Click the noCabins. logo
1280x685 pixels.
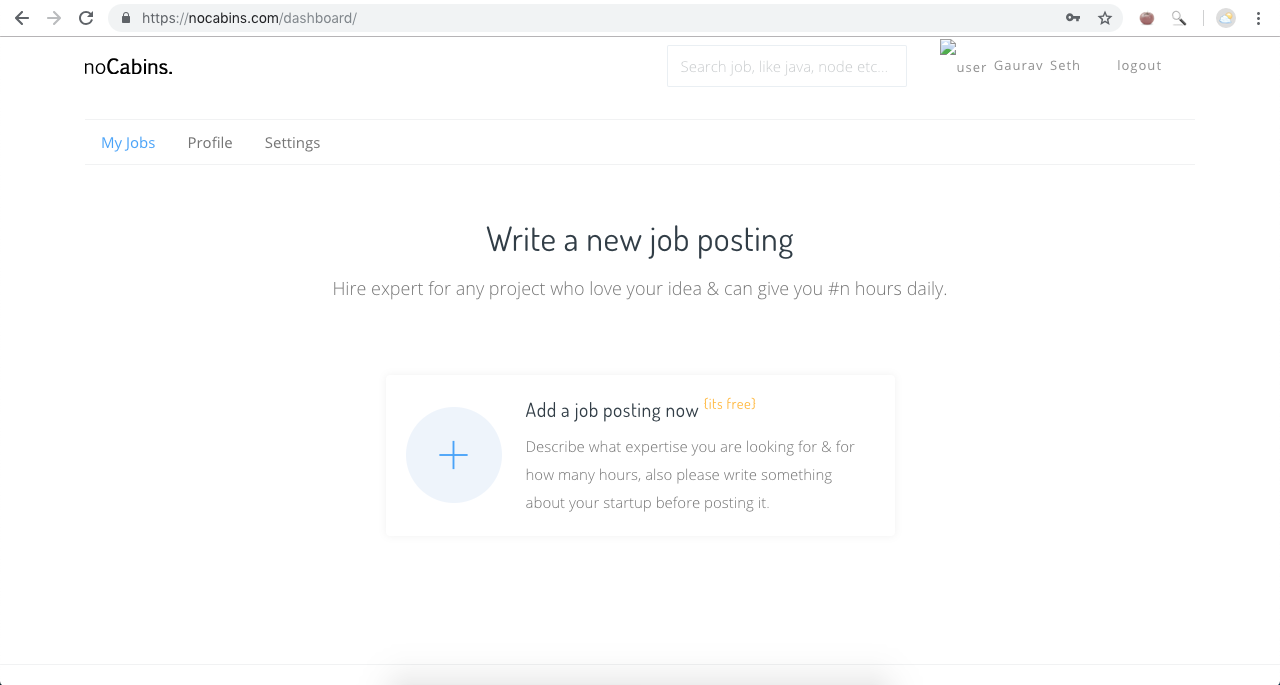click(x=128, y=67)
